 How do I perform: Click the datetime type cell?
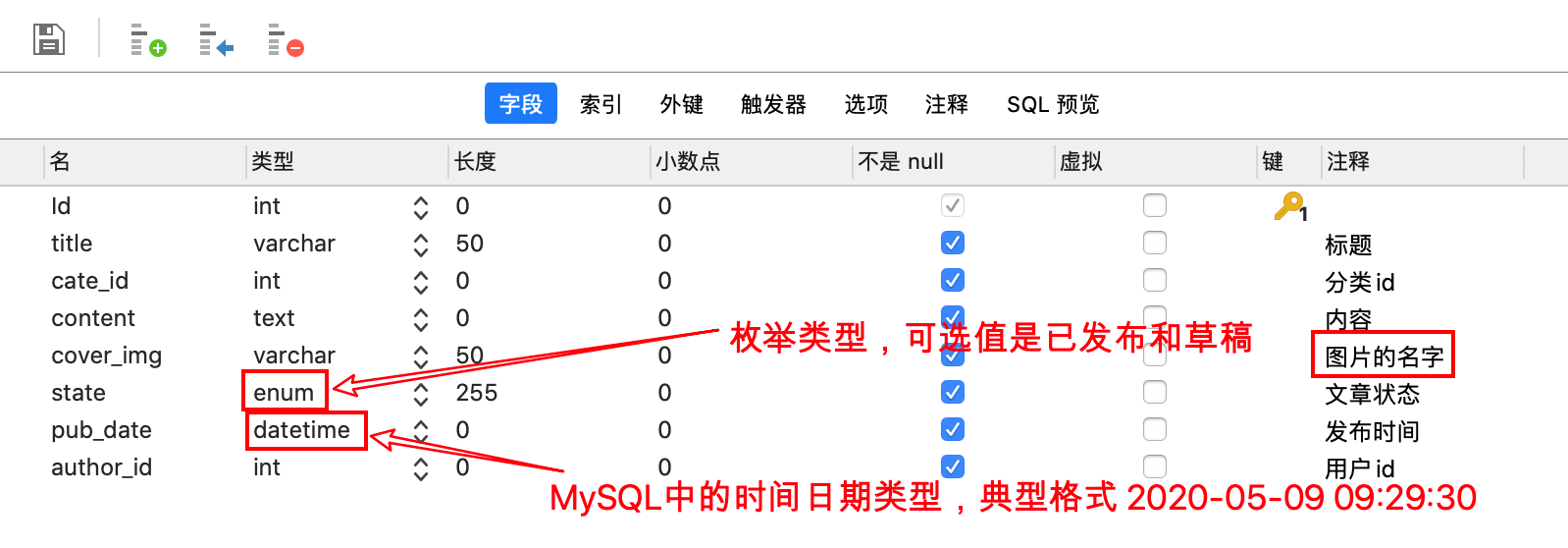click(301, 430)
